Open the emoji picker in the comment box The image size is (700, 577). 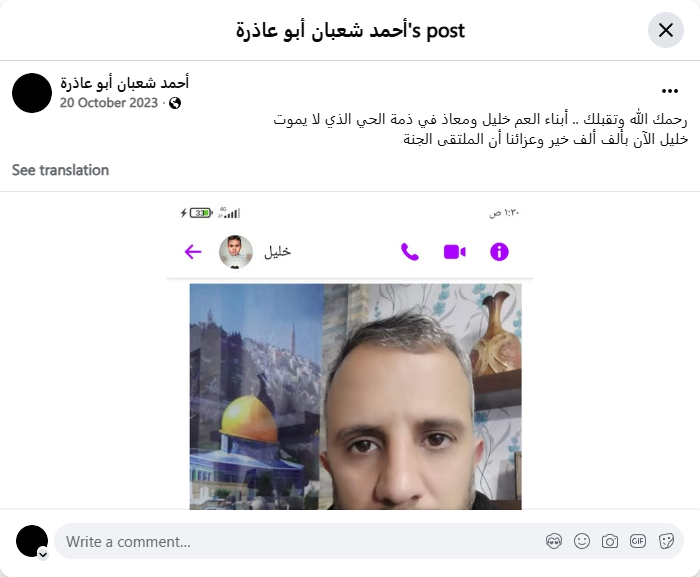click(x=582, y=541)
